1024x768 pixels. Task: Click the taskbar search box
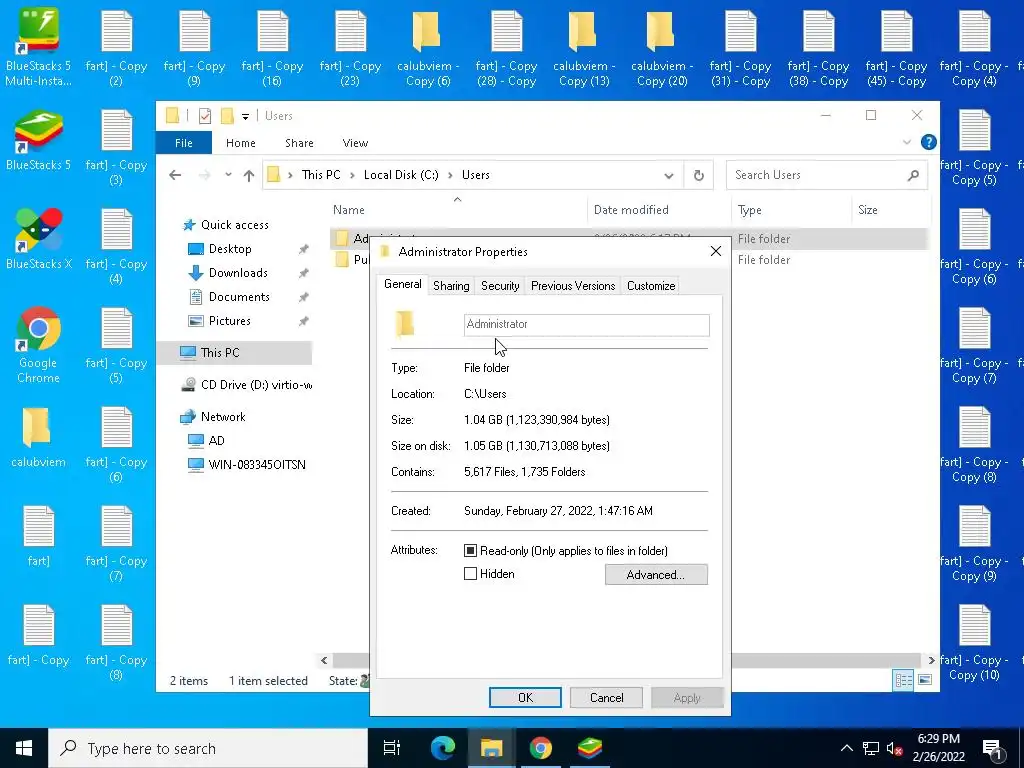[209, 748]
